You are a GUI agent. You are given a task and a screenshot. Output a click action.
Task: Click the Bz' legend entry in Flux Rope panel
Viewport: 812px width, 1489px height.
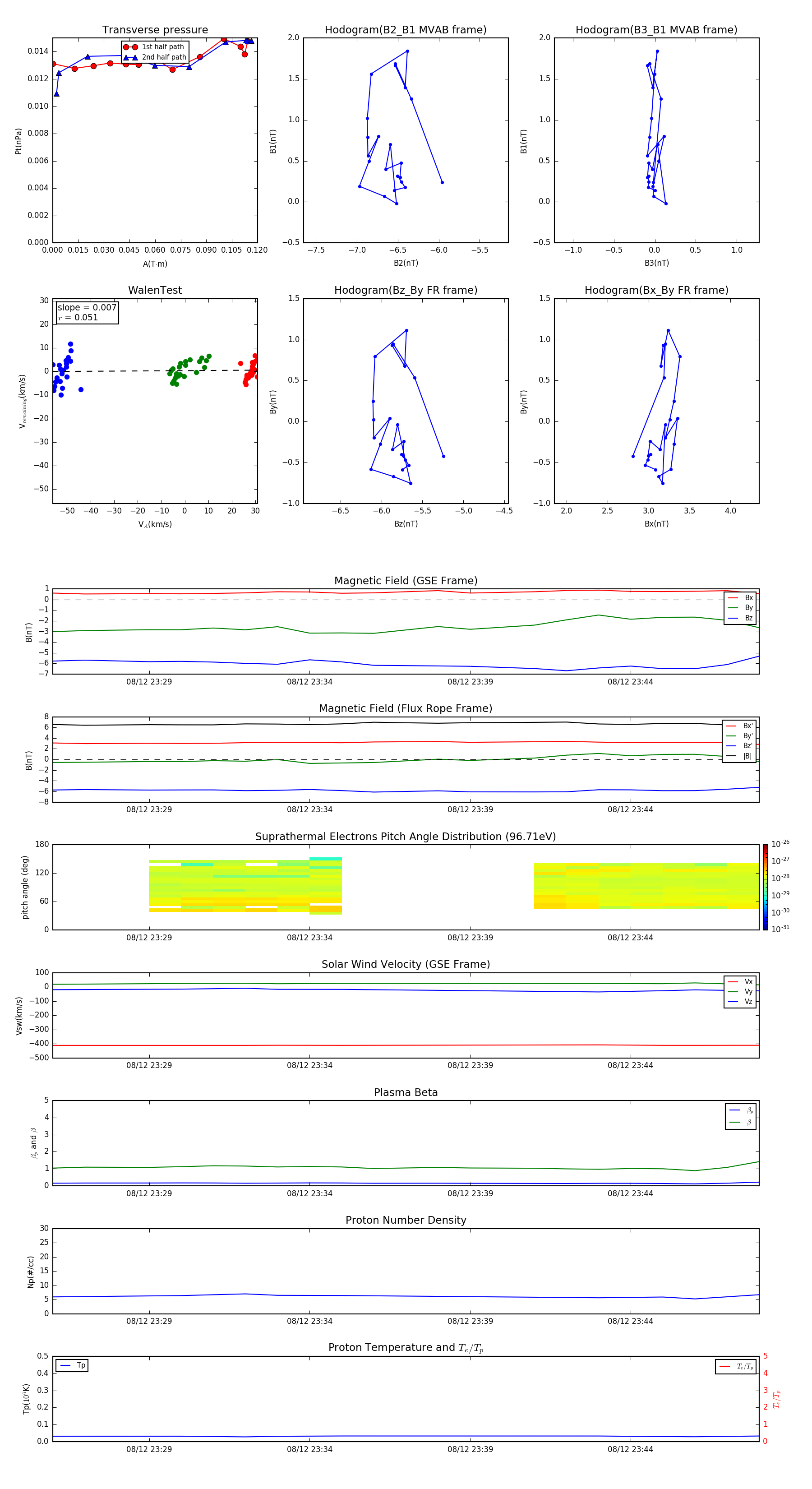(739, 746)
